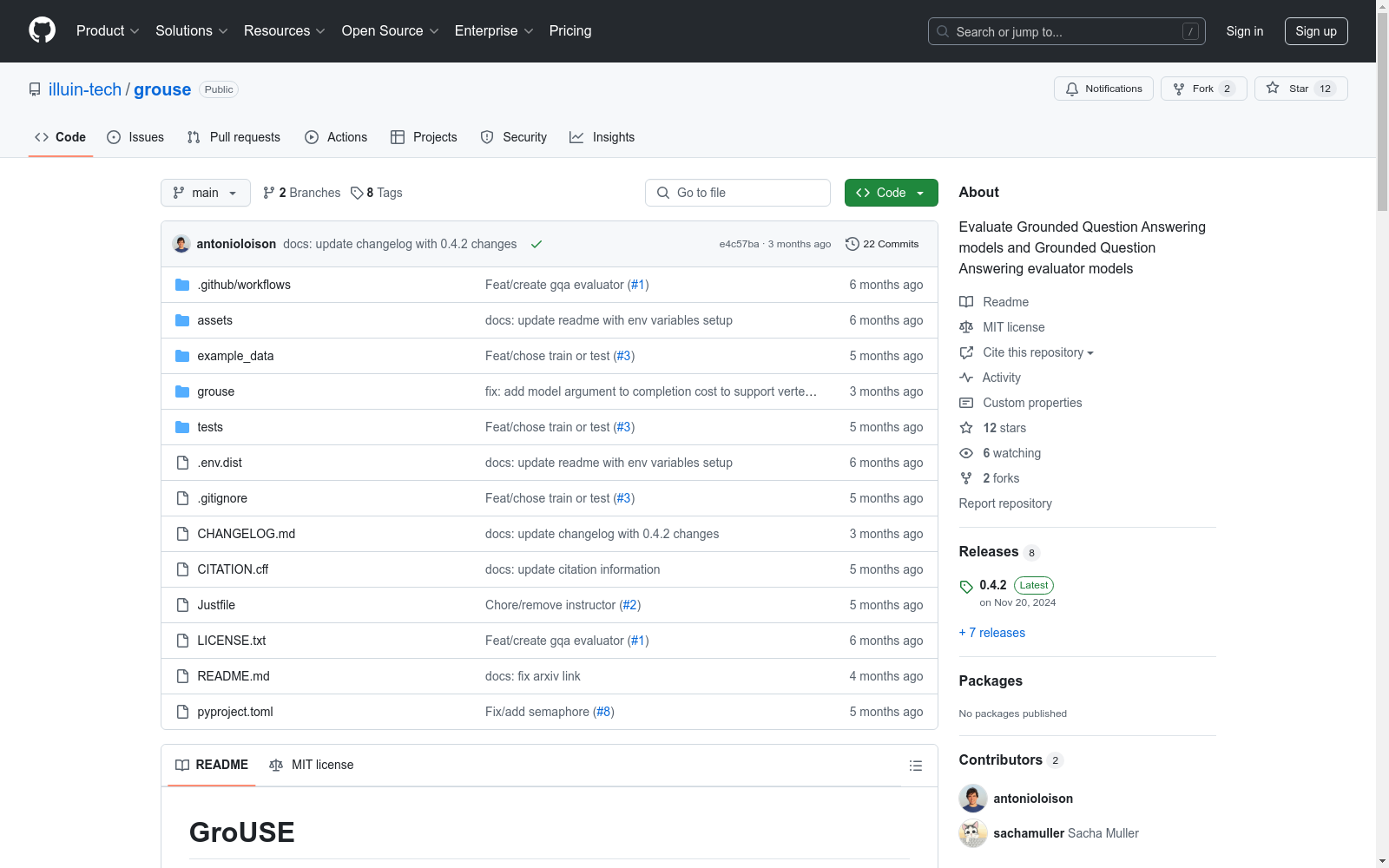Viewport: 1389px width, 868px height.
Task: Click the release tag icon next to 0.4.2
Action: (966, 587)
